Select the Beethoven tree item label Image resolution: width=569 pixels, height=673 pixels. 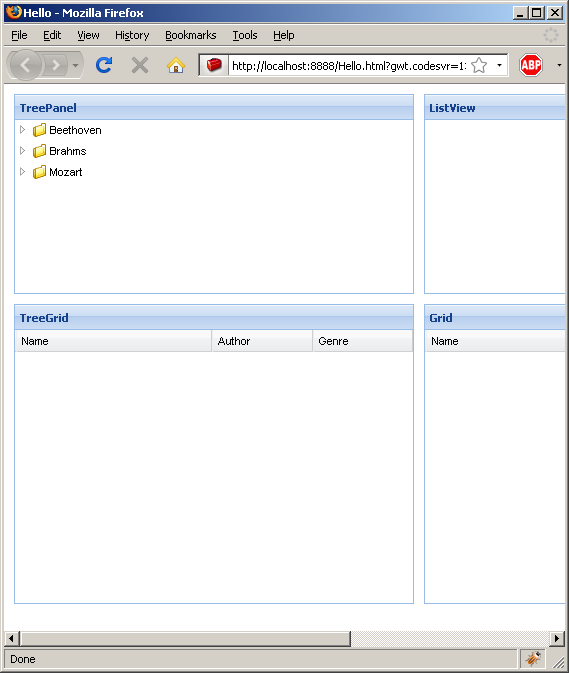point(75,130)
